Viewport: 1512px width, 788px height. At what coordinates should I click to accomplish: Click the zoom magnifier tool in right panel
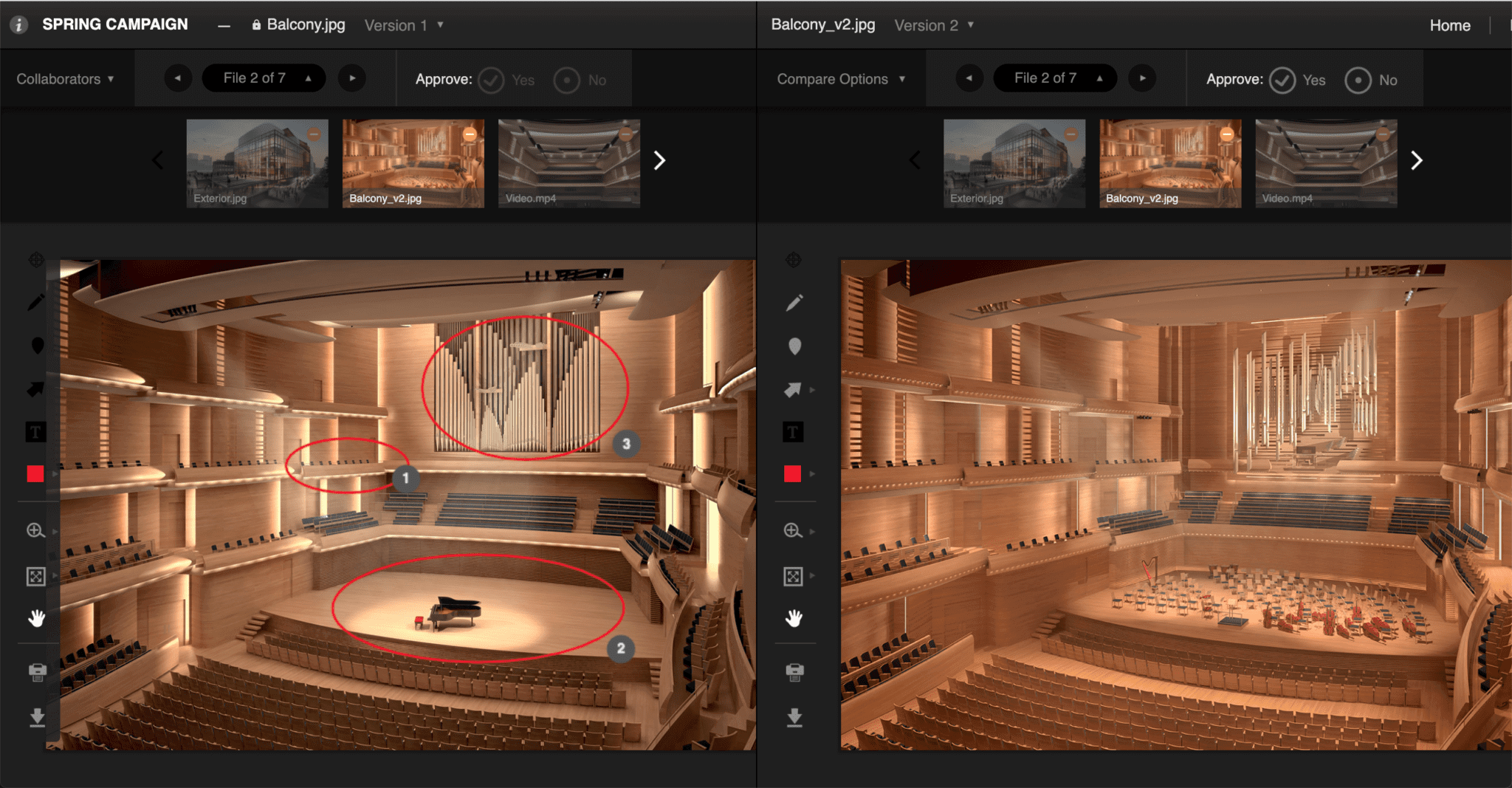pos(793,530)
